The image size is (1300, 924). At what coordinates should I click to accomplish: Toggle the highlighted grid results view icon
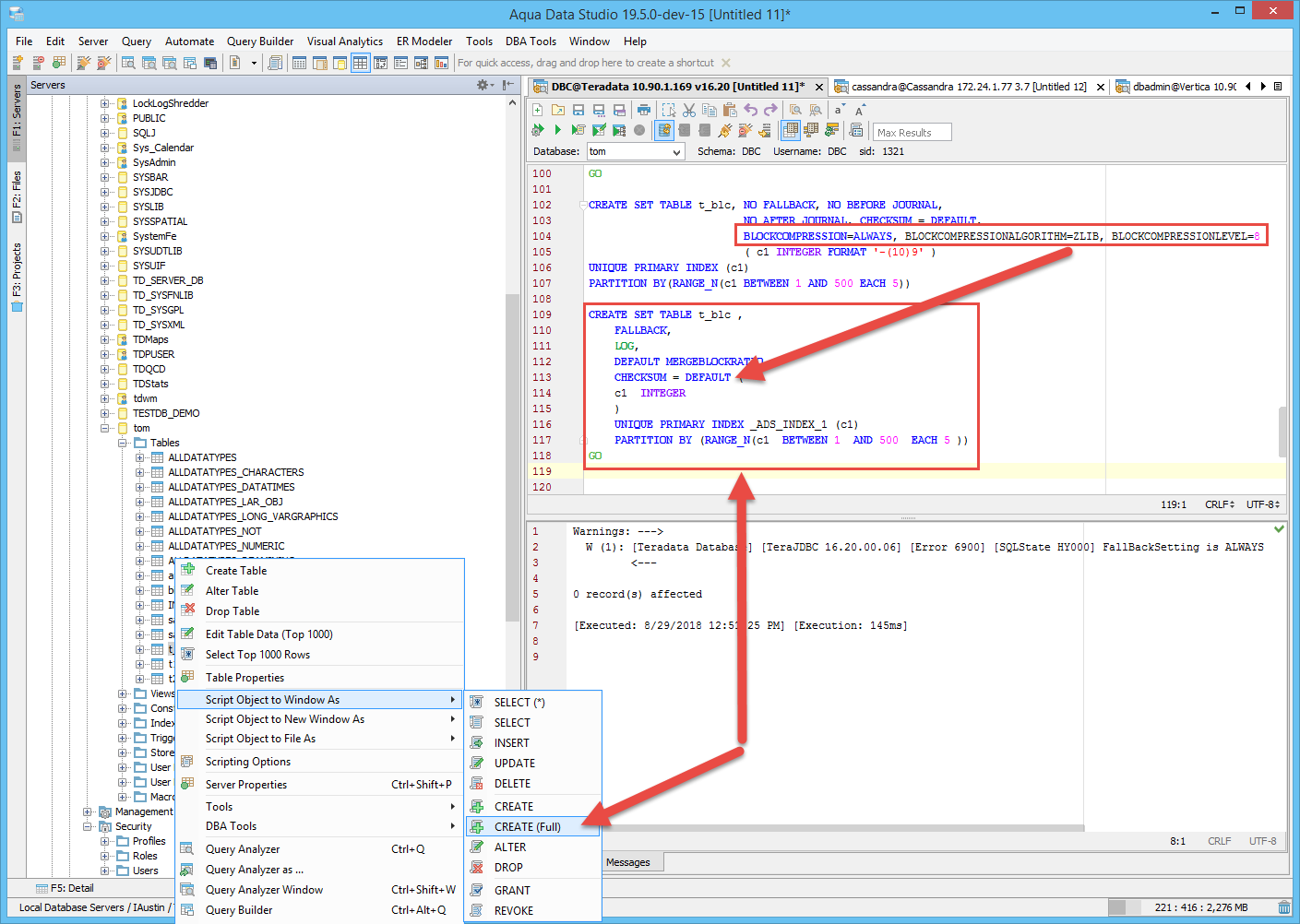coord(791,130)
